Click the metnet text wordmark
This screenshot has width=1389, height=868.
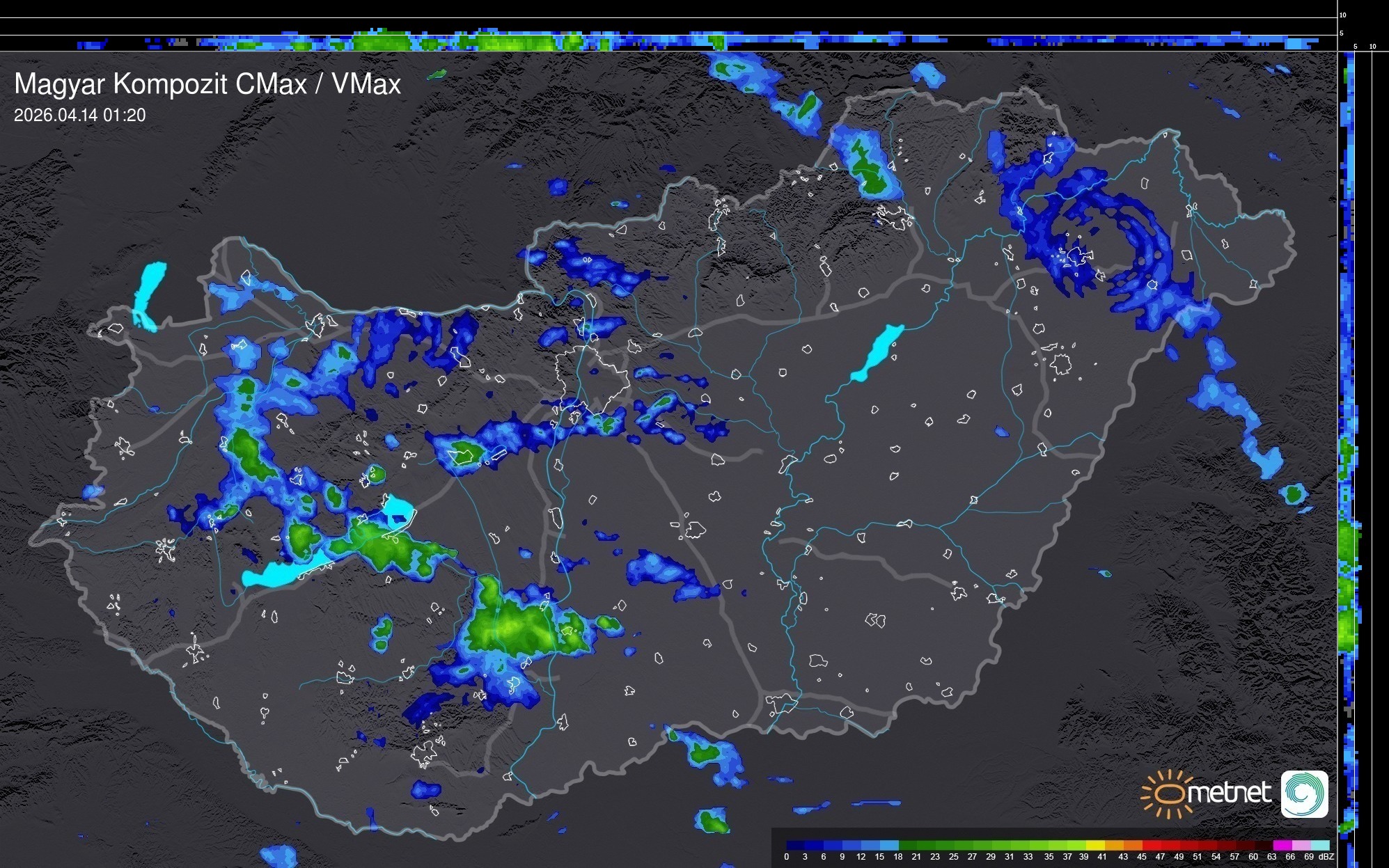click(1230, 793)
